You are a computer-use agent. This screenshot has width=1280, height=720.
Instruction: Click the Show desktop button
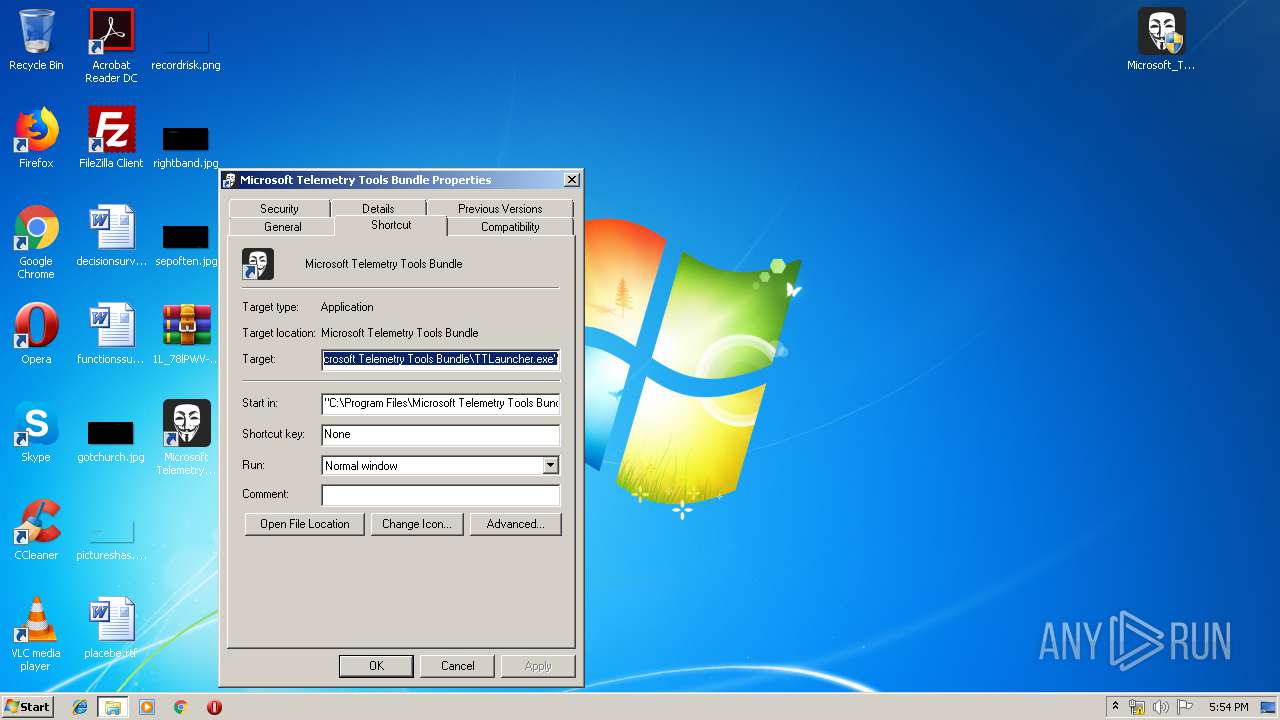pyautogui.click(x=1269, y=707)
